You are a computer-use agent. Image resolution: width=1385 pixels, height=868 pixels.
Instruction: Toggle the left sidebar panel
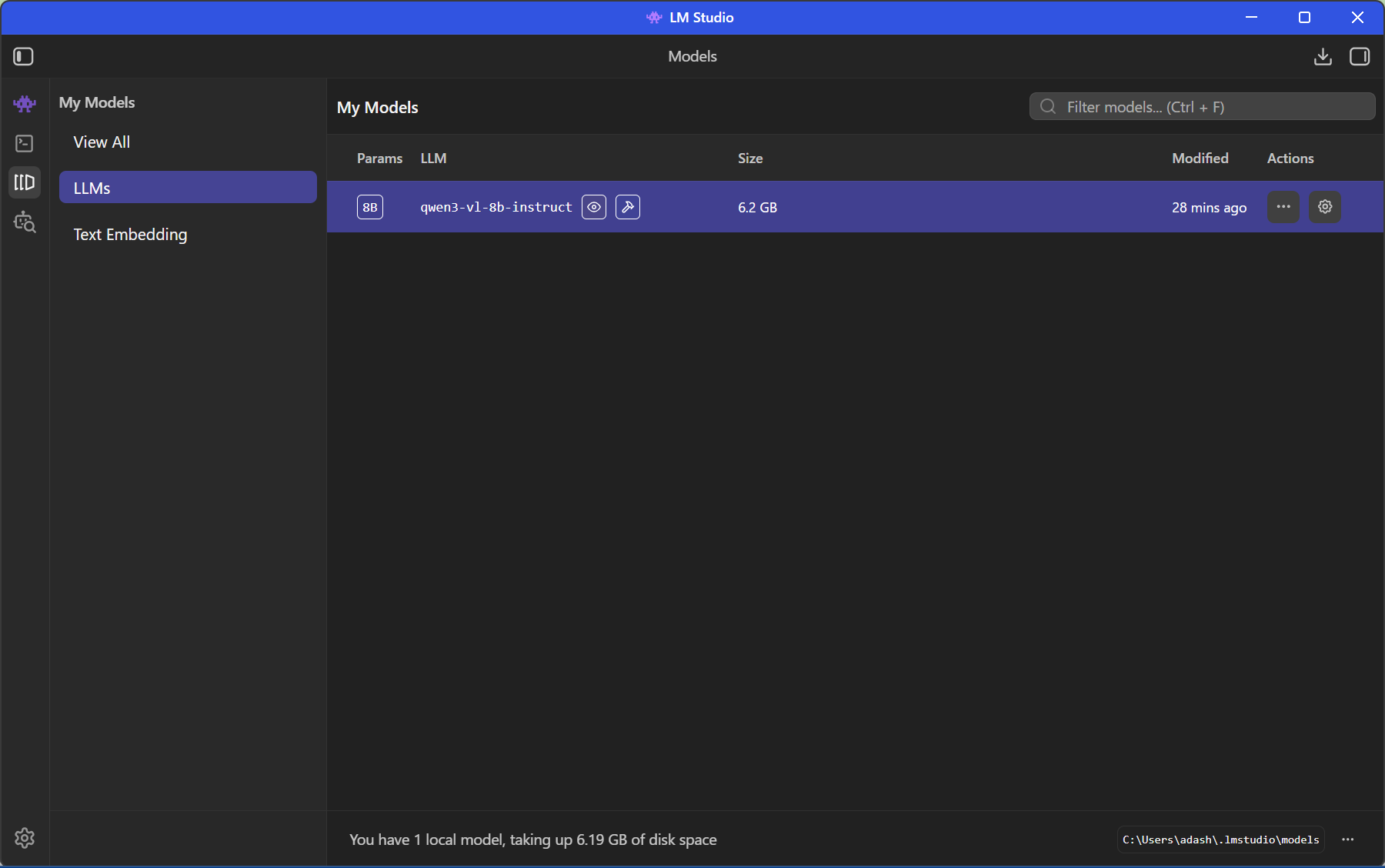[x=23, y=56]
